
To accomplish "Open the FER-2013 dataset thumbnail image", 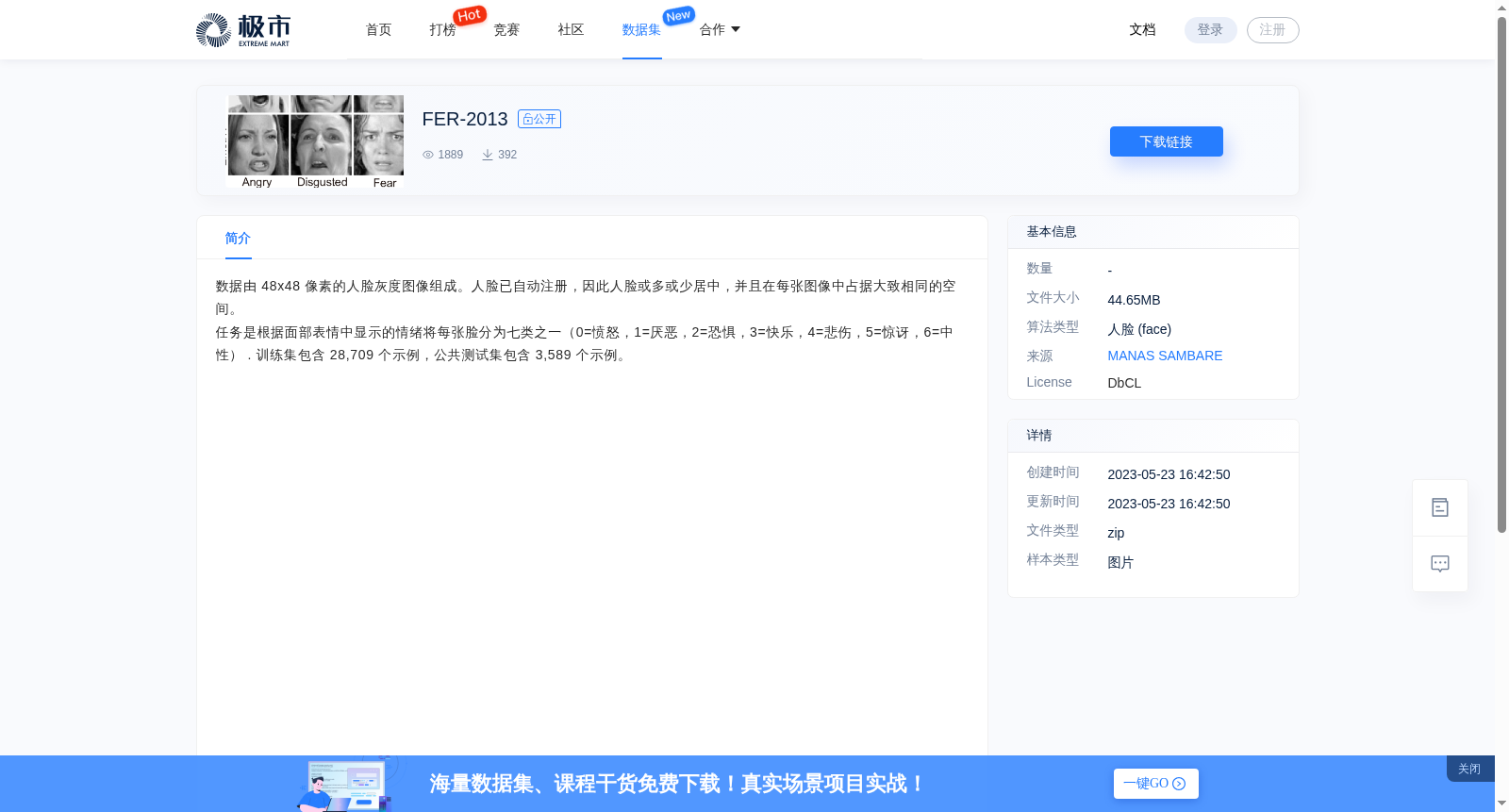I will [315, 141].
